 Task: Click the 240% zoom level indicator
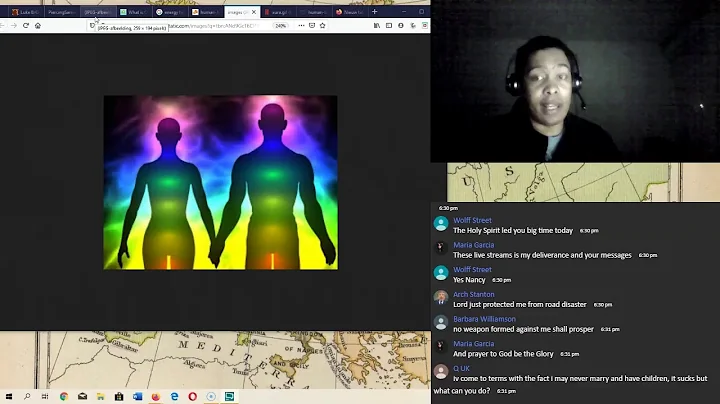(x=281, y=26)
